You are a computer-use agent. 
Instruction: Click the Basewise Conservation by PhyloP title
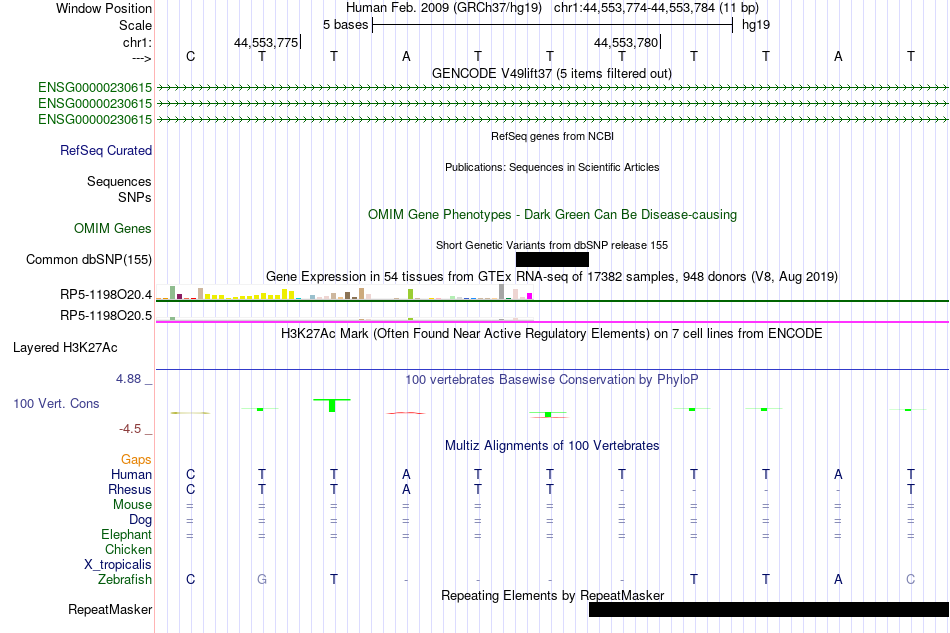pos(552,380)
